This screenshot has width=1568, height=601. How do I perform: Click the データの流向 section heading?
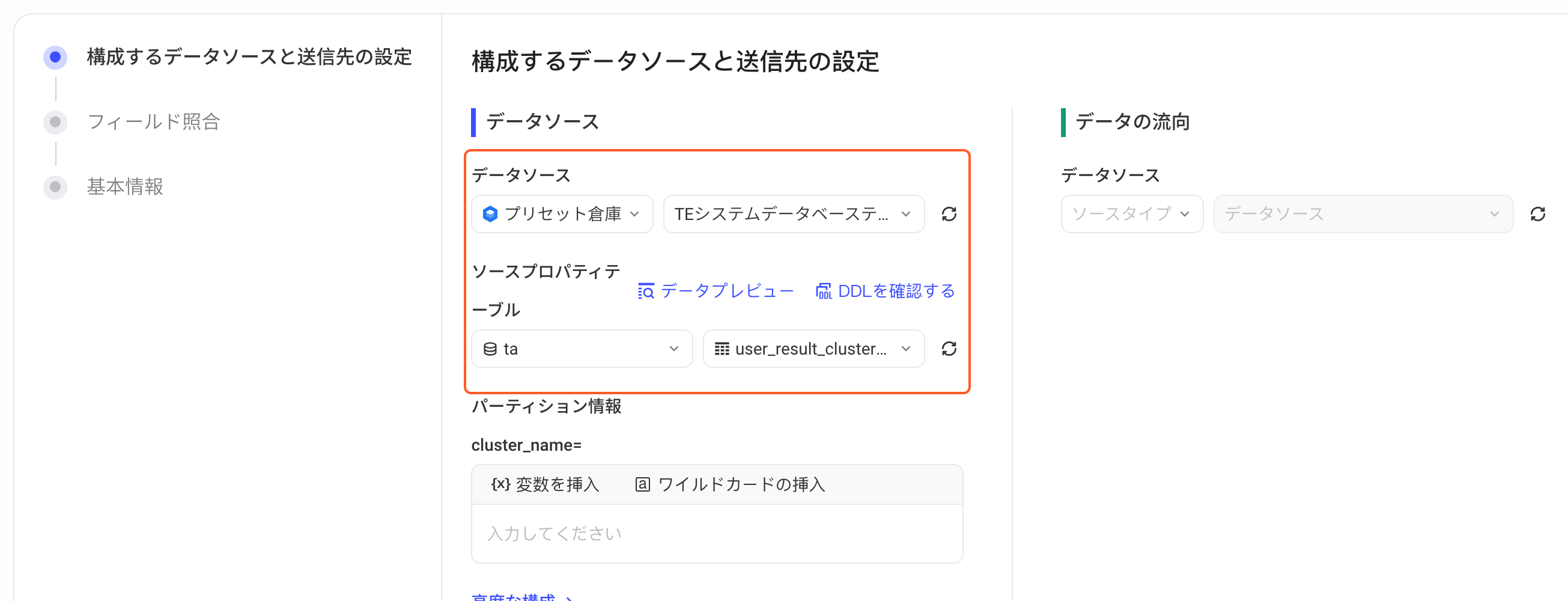tap(1132, 122)
